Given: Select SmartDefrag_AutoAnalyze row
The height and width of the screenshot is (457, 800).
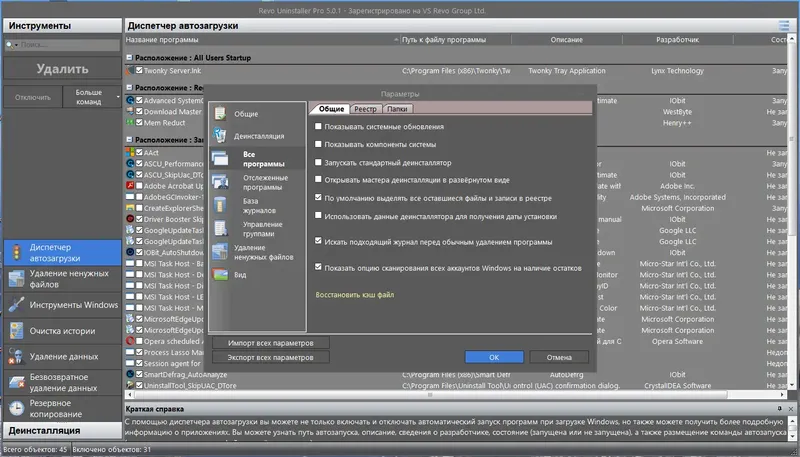Looking at the screenshot, I should pyautogui.click(x=456, y=374).
